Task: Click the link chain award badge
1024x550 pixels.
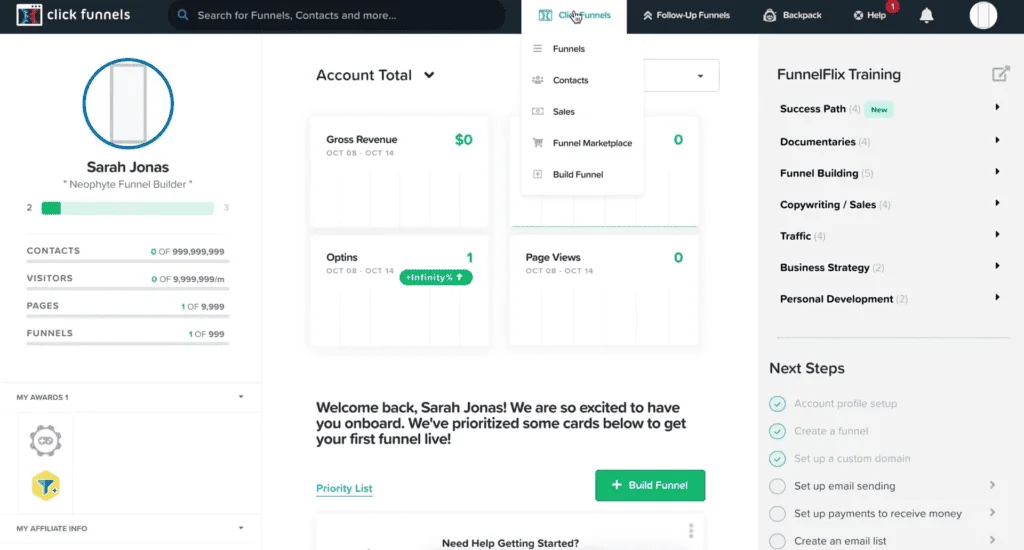Action: tap(45, 441)
